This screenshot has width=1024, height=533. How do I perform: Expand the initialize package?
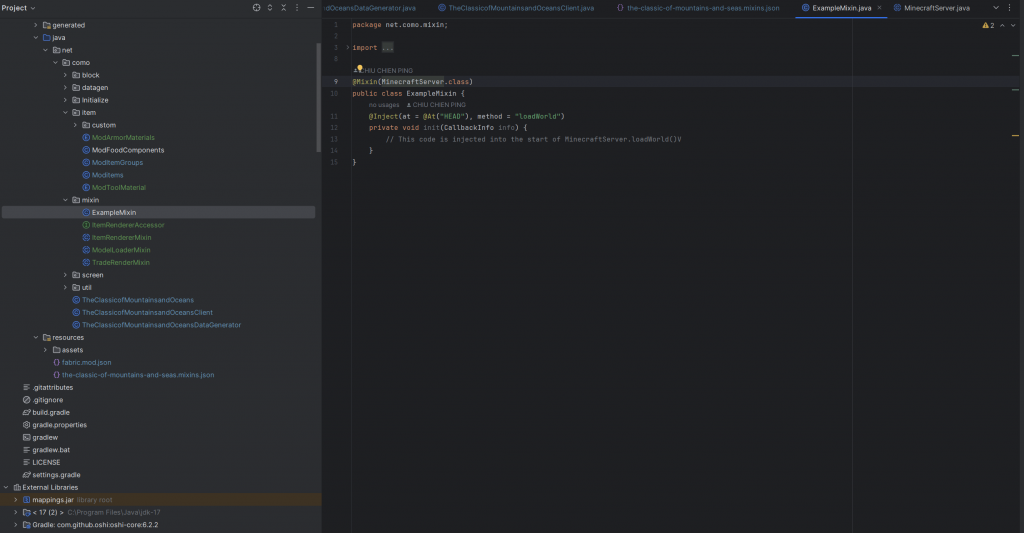[x=65, y=100]
